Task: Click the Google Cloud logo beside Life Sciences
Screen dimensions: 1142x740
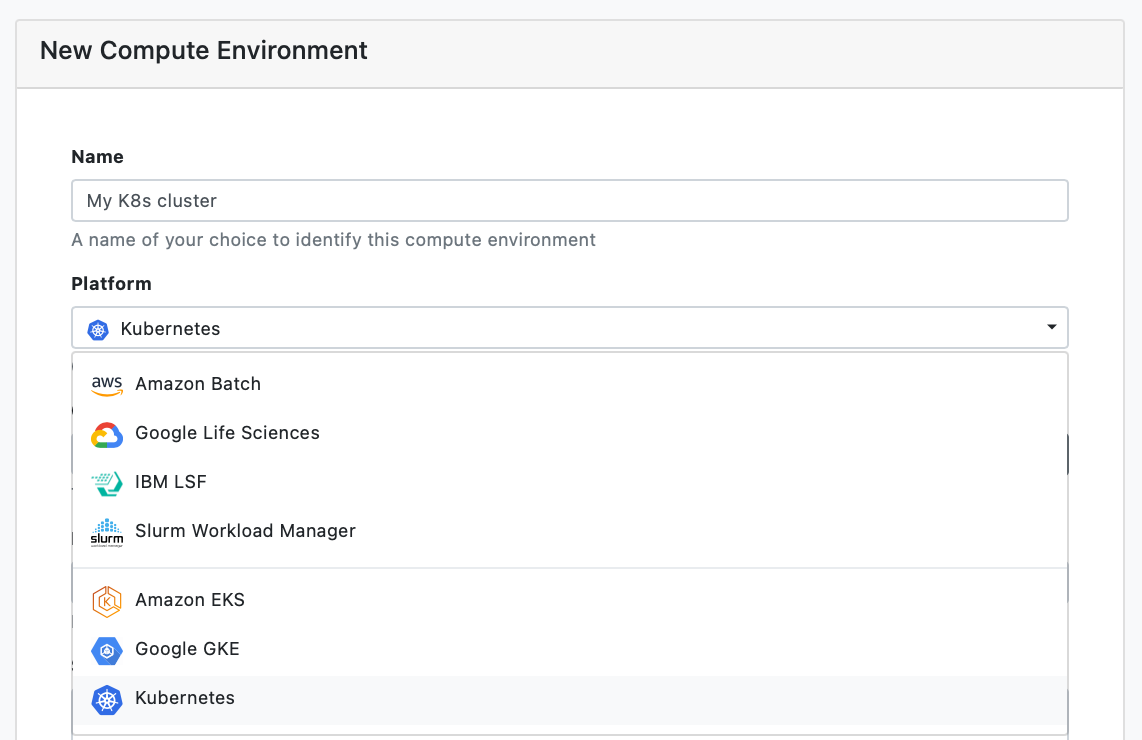Action: [107, 434]
